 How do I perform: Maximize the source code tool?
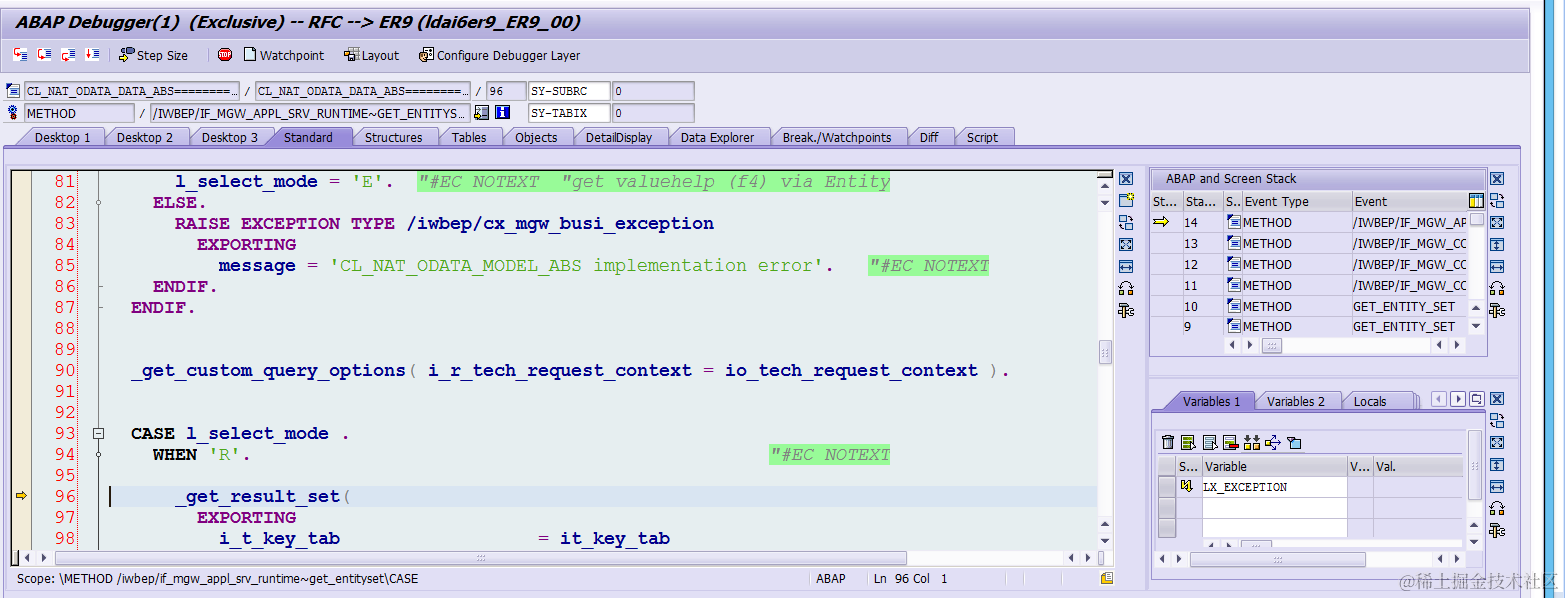[x=1126, y=244]
